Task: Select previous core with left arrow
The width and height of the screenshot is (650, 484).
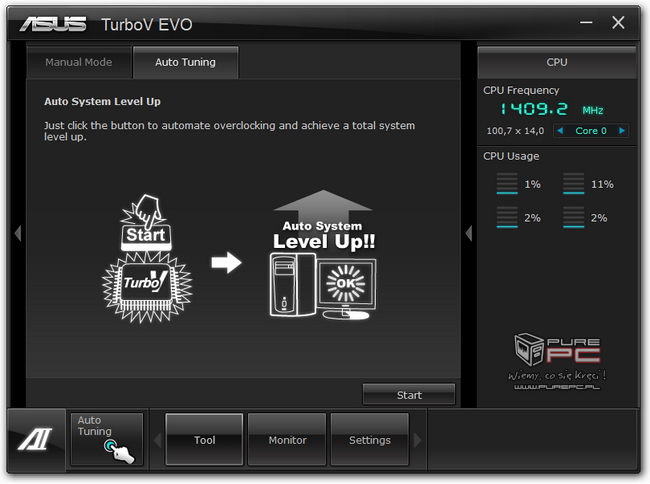Action: click(x=560, y=131)
